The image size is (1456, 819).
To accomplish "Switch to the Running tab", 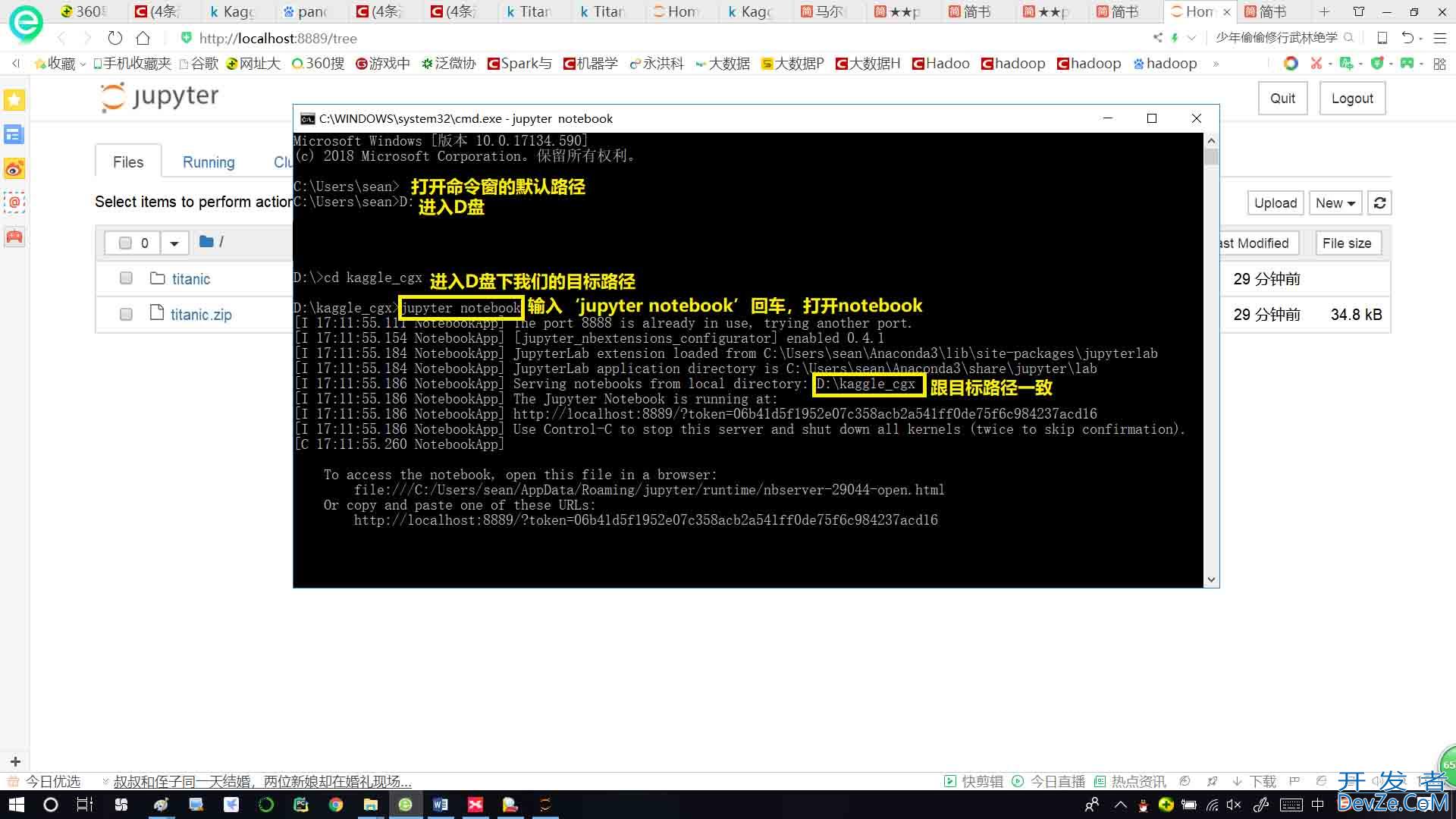I will click(209, 162).
